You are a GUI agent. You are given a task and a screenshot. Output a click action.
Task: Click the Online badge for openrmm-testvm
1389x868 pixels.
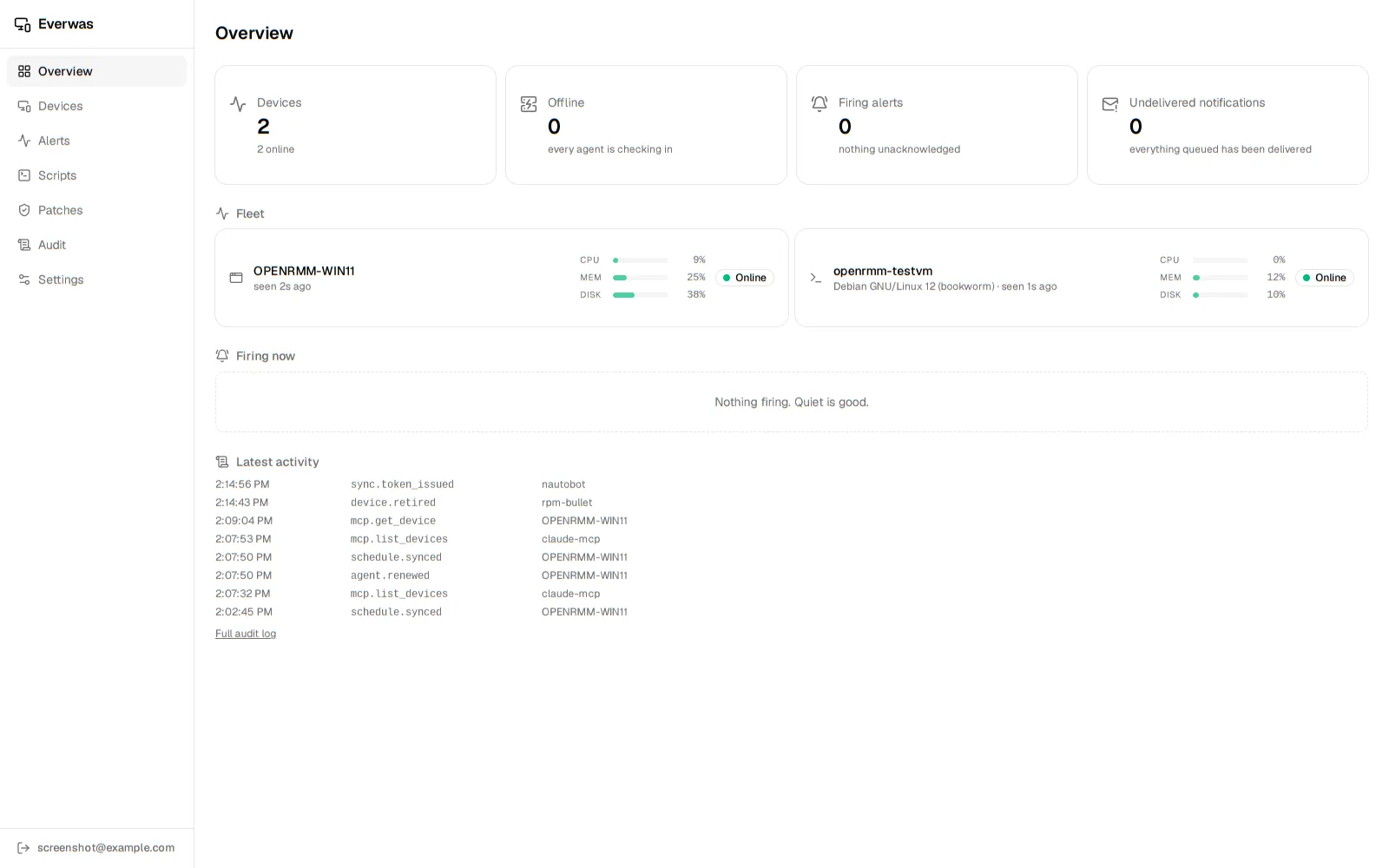[x=1325, y=278]
